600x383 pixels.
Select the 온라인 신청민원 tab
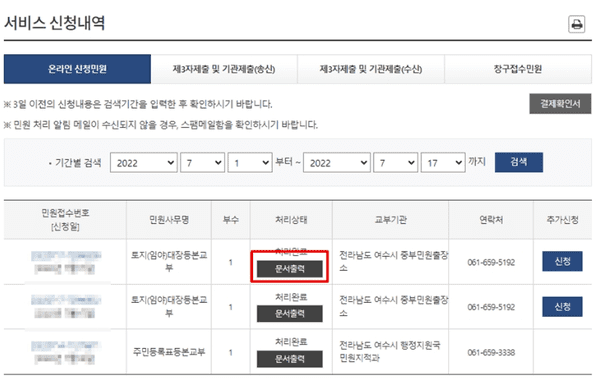pos(77,69)
